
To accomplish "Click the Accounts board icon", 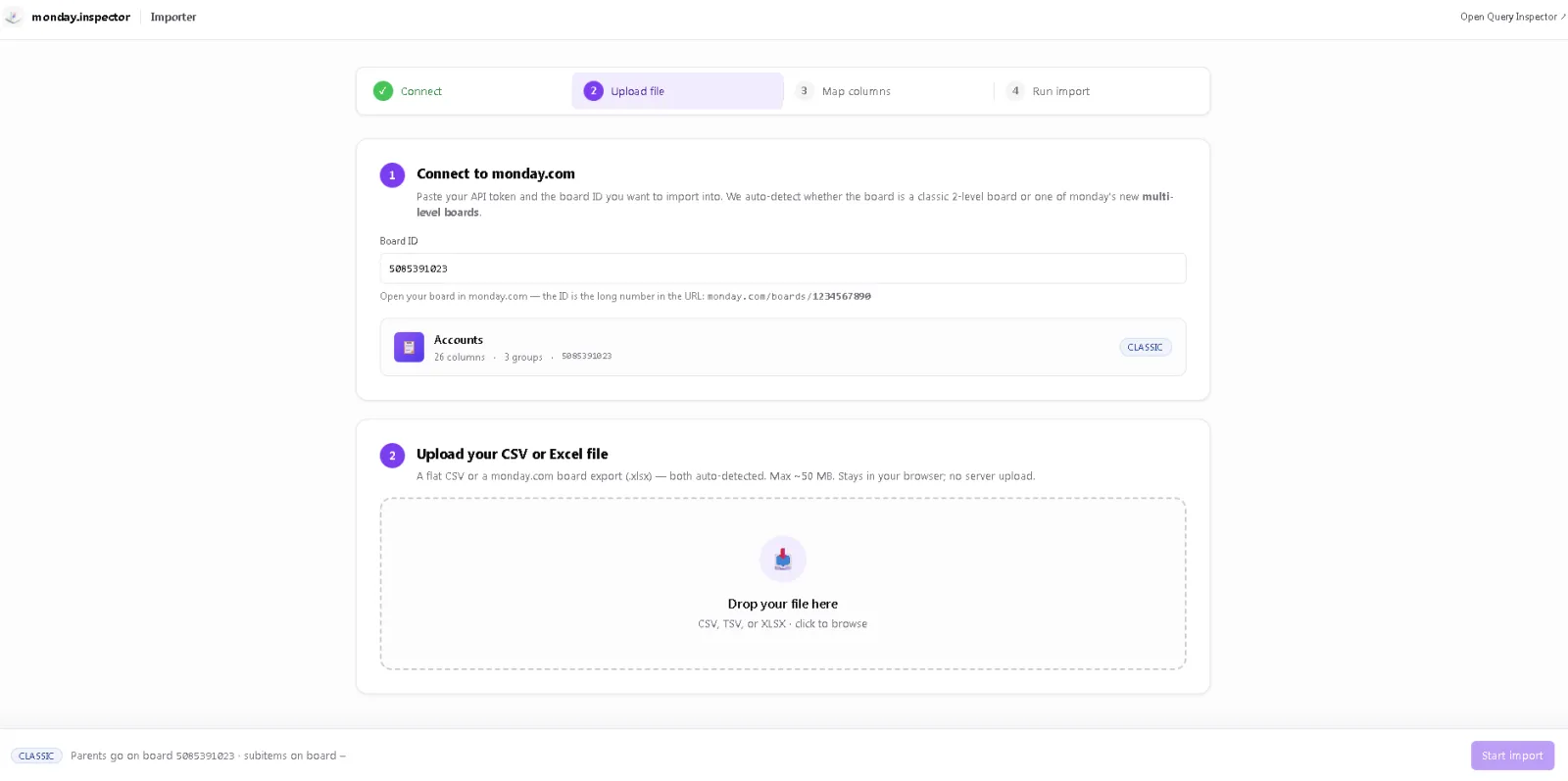I will [409, 347].
